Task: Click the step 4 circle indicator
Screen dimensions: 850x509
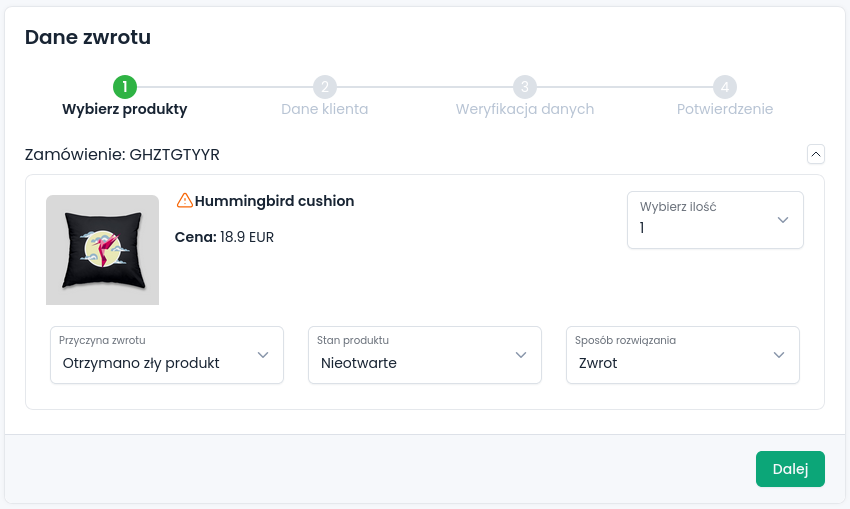Action: pos(725,87)
